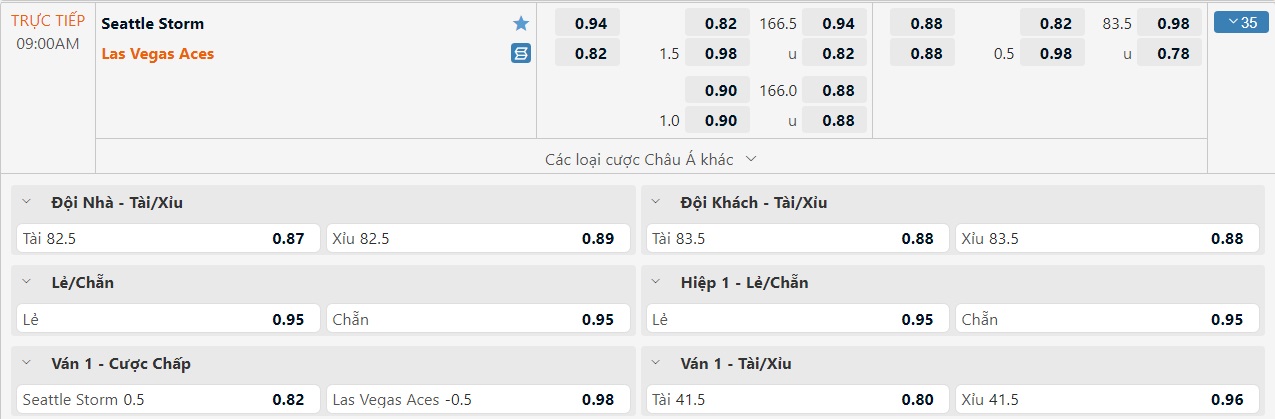Select Tài 82.5 at odds 0.87
The width and height of the screenshot is (1275, 419).
tap(166, 239)
